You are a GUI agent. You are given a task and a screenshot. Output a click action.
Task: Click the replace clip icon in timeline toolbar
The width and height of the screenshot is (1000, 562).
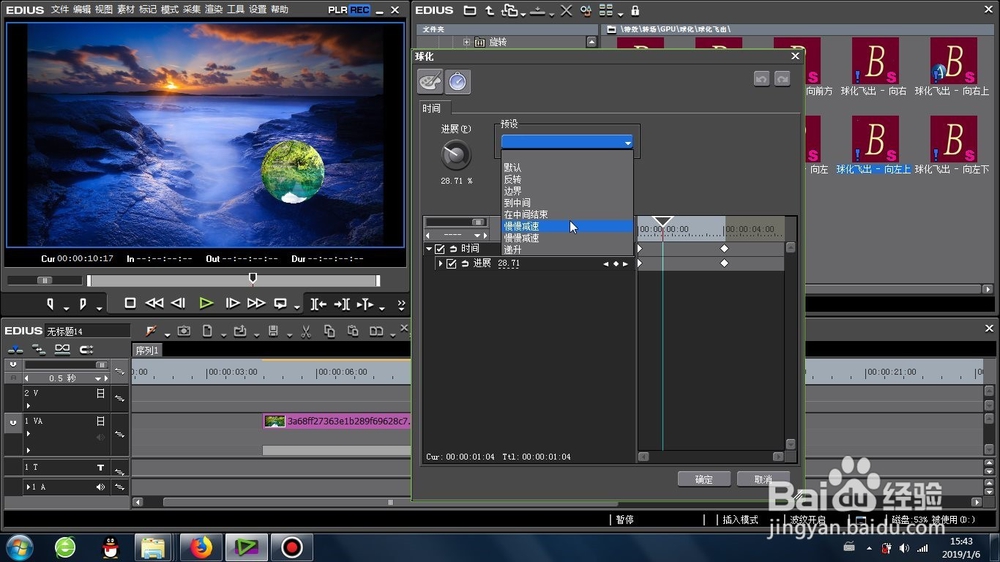376,331
